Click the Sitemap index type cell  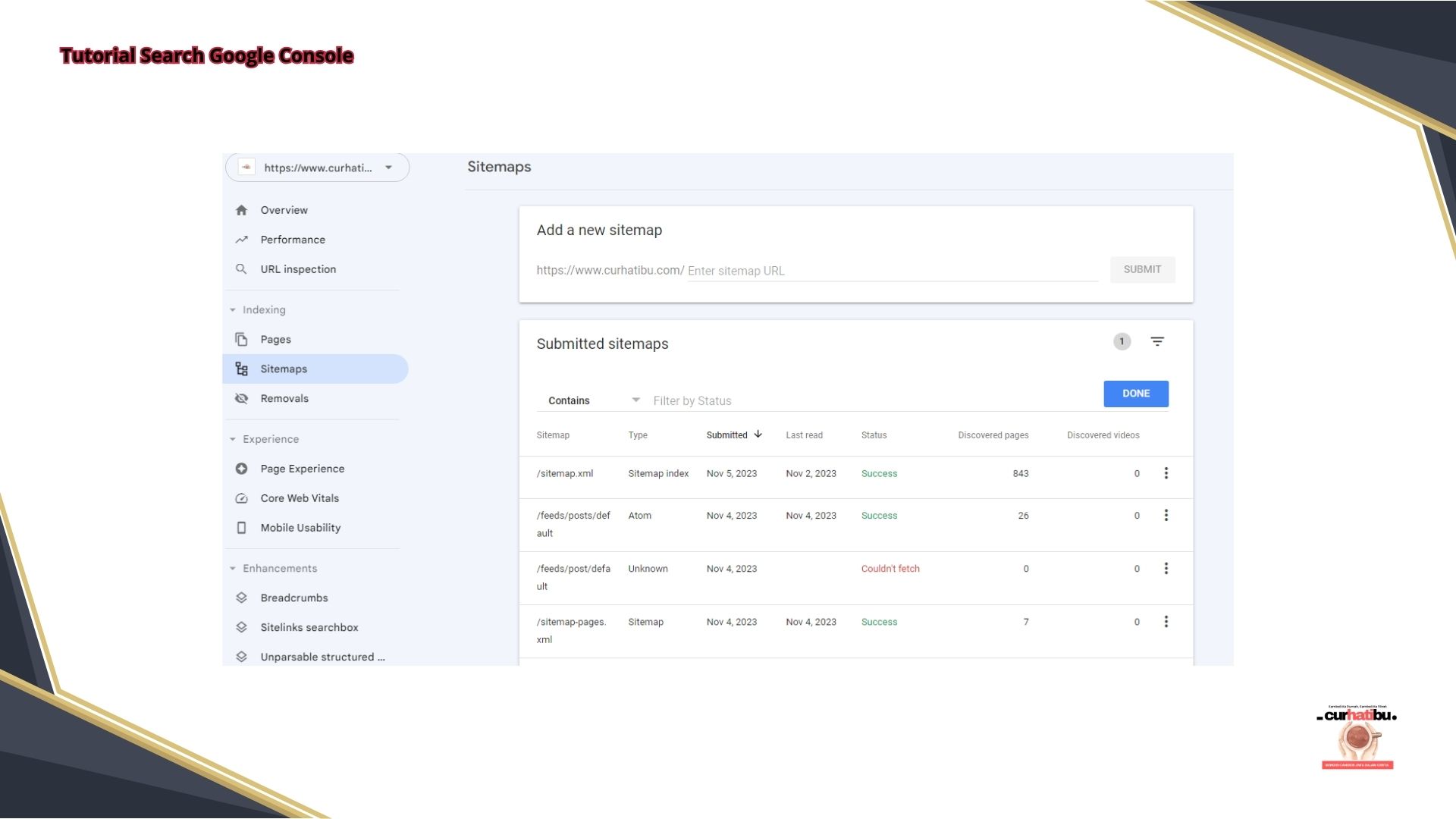click(658, 473)
